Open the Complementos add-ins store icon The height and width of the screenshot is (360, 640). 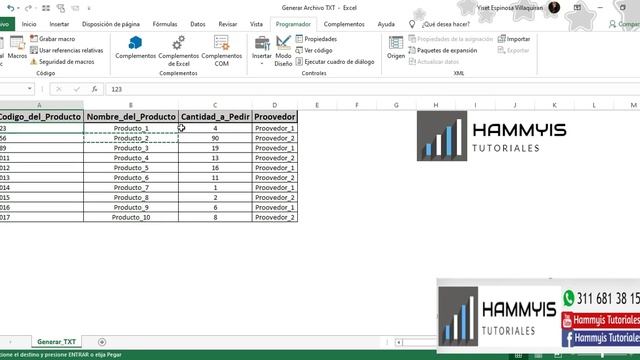pyautogui.click(x=135, y=47)
